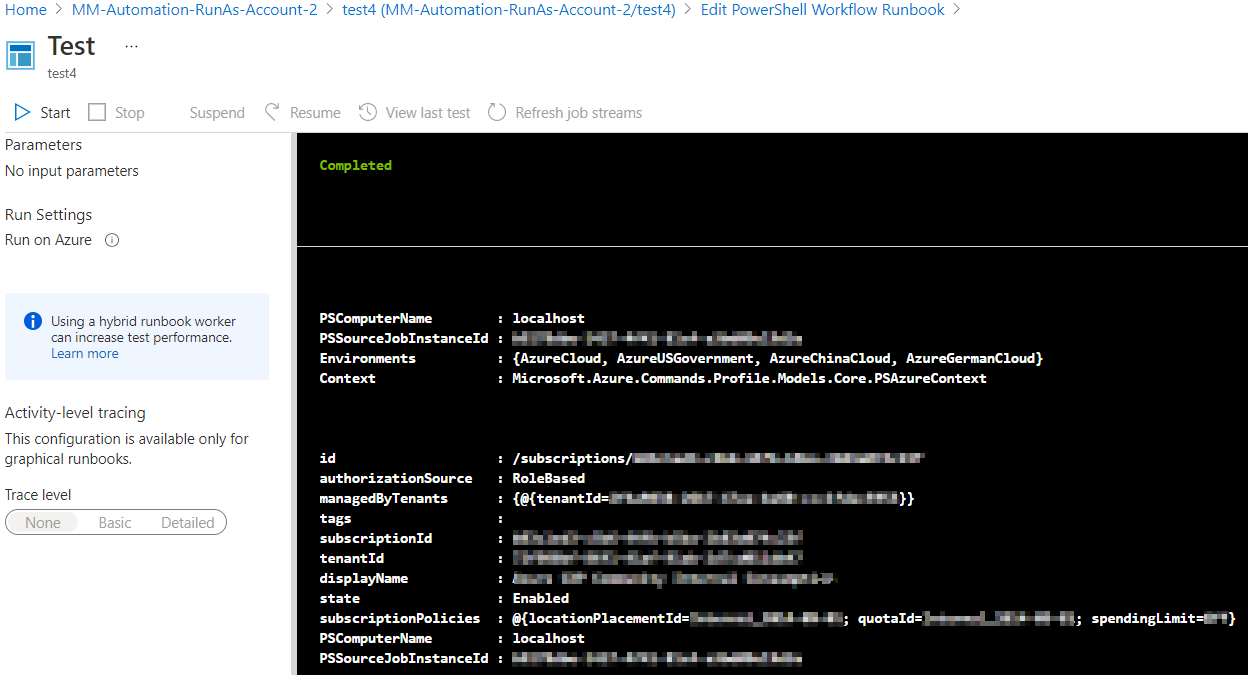
Task: Navigate to Home via breadcrumb
Action: (x=25, y=9)
